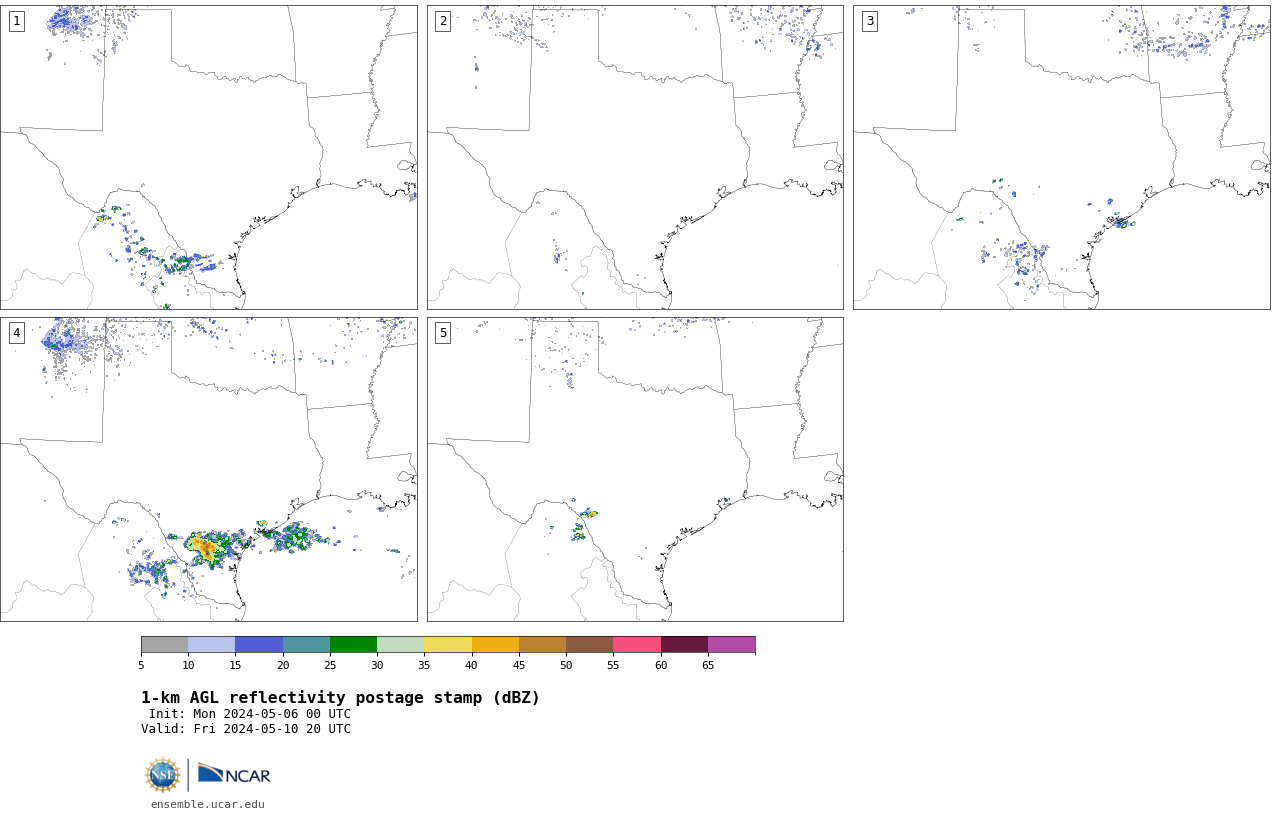Screen dimensions: 1280x815
Task: Click the NSF logo
Action: point(163,775)
